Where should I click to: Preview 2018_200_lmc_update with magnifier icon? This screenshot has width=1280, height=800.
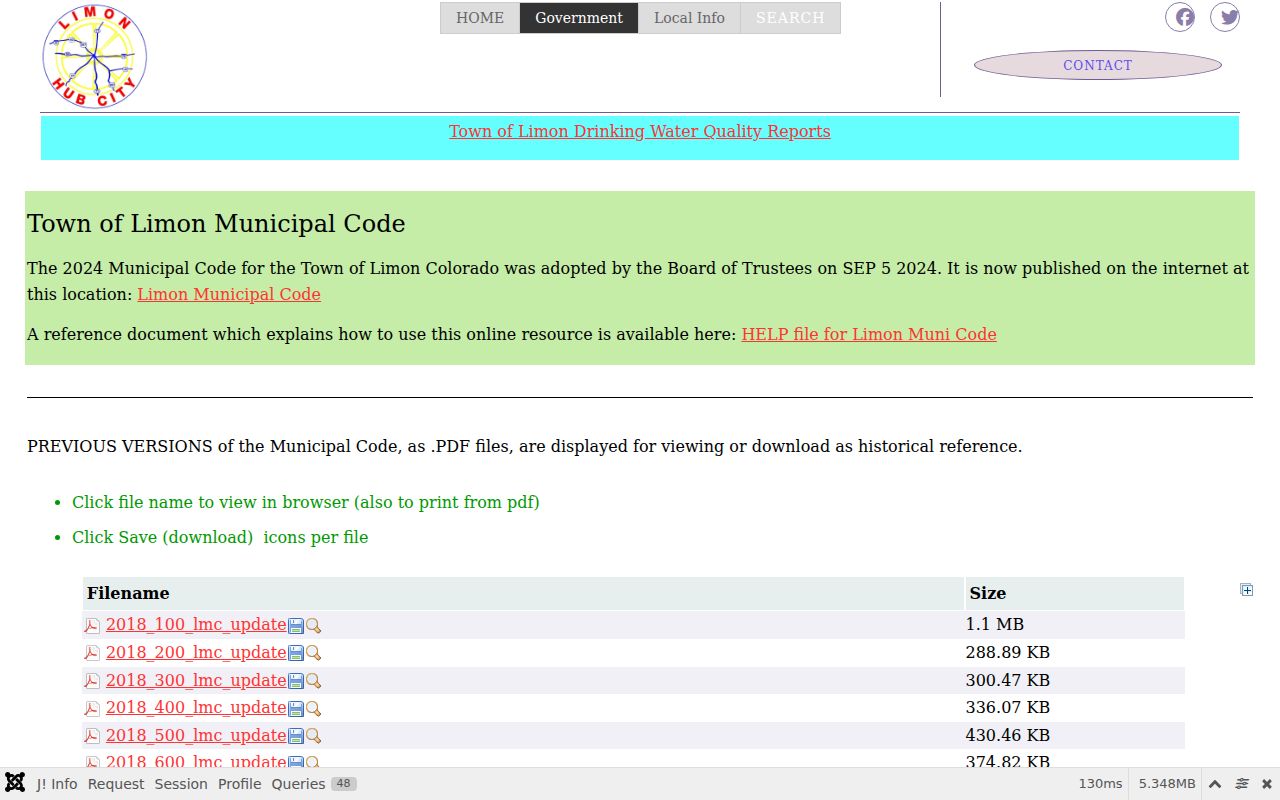313,653
